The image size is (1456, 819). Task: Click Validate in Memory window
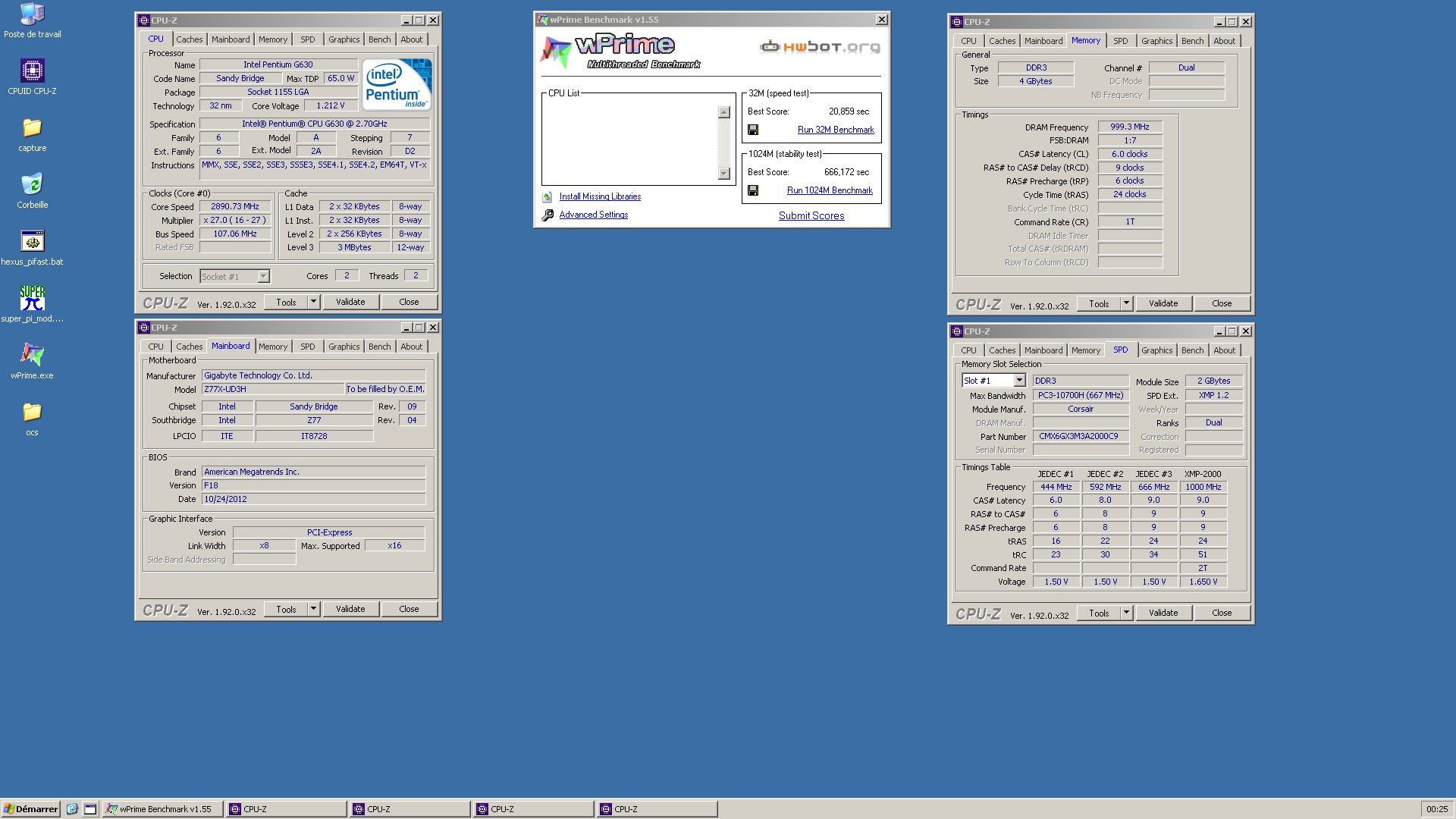(1163, 303)
